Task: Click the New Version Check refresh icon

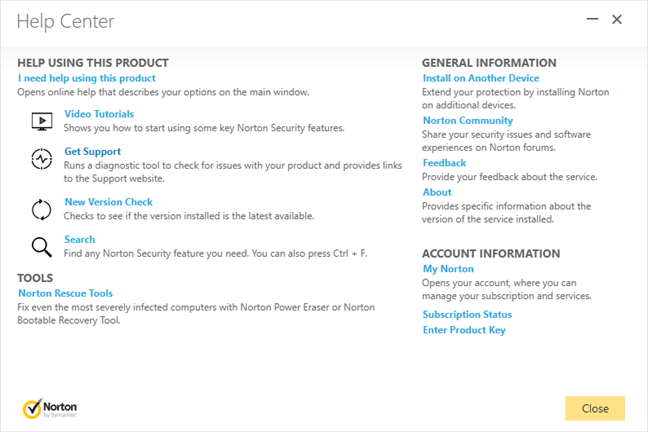Action: (x=42, y=210)
